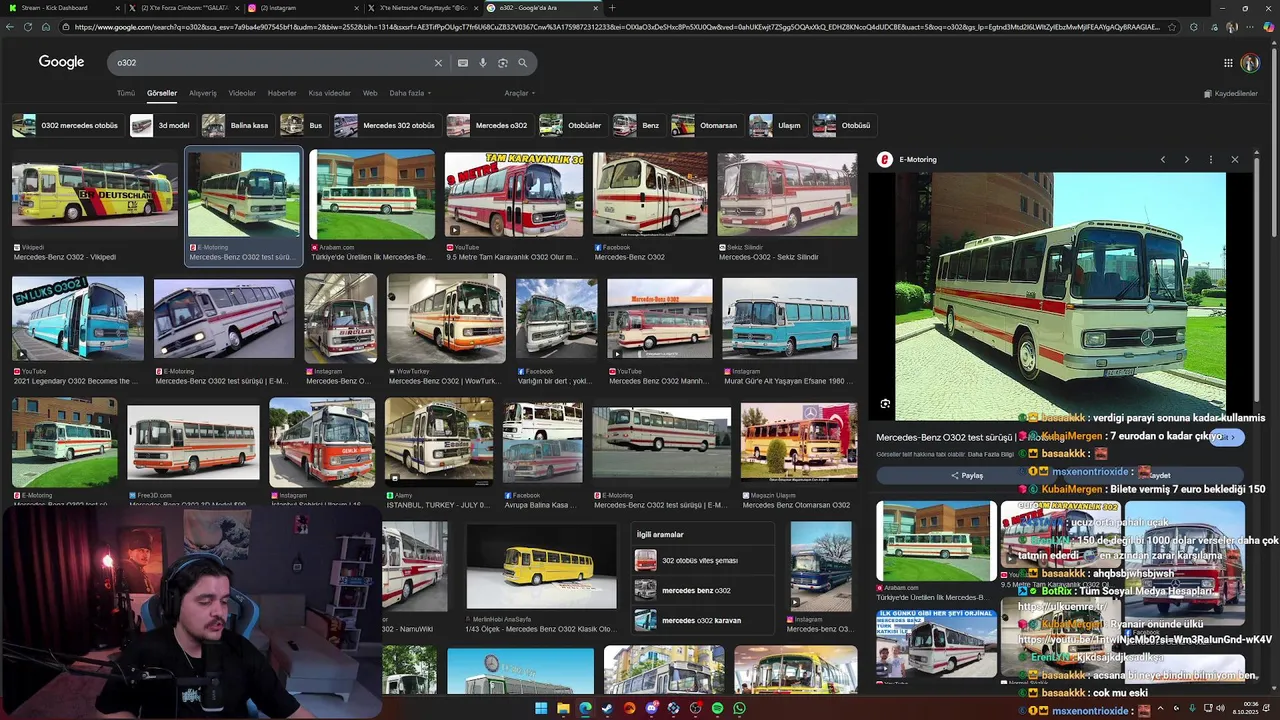This screenshot has height=720, width=1280.
Task: Search inside the image with Lens icon
Action: coord(885,404)
